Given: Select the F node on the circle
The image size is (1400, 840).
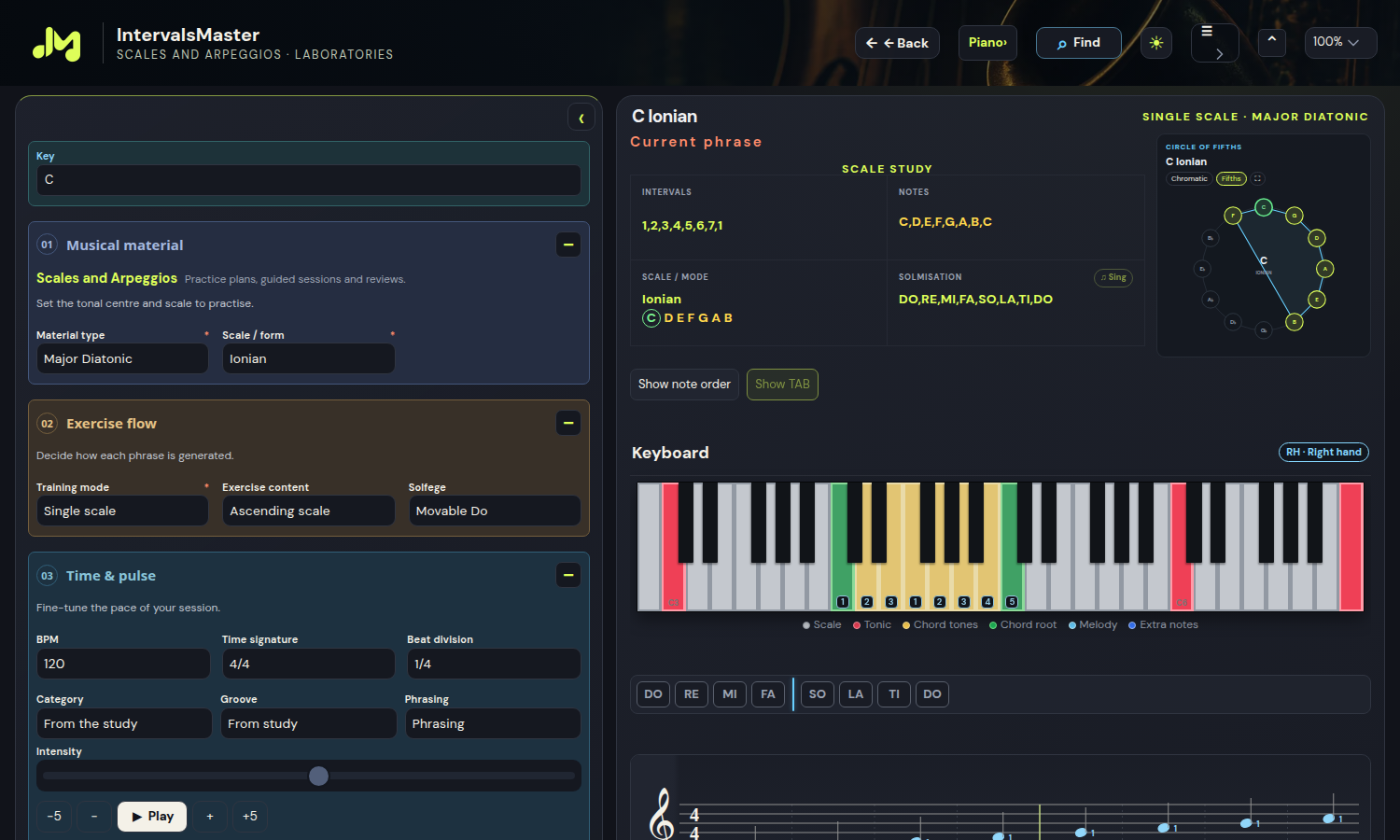Looking at the screenshot, I should click(1233, 216).
